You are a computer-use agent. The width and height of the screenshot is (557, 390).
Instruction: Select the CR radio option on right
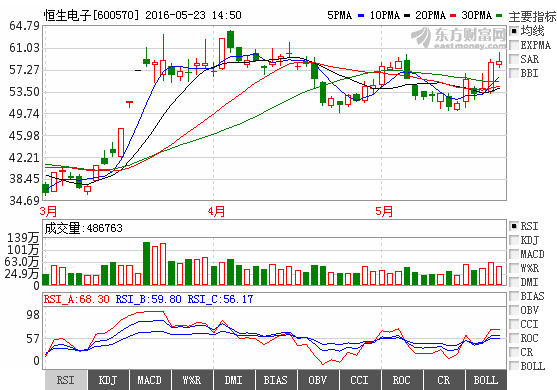514,352
